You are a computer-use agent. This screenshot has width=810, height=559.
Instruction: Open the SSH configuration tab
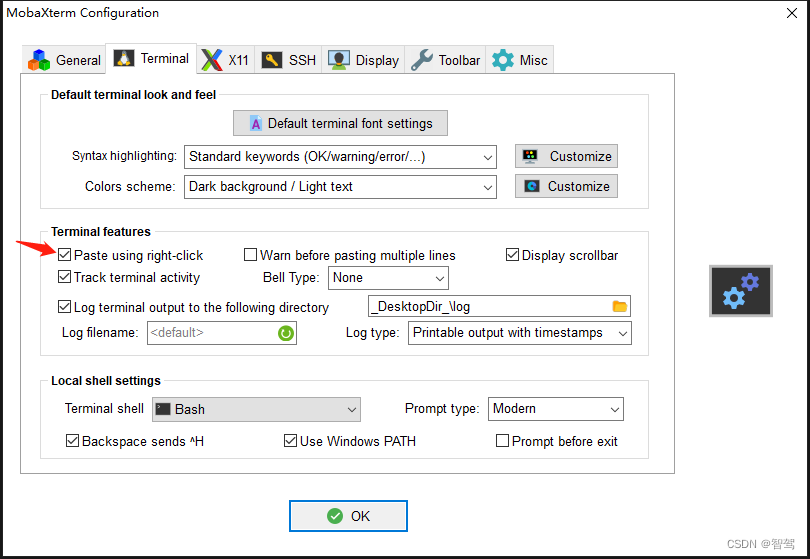(x=288, y=60)
